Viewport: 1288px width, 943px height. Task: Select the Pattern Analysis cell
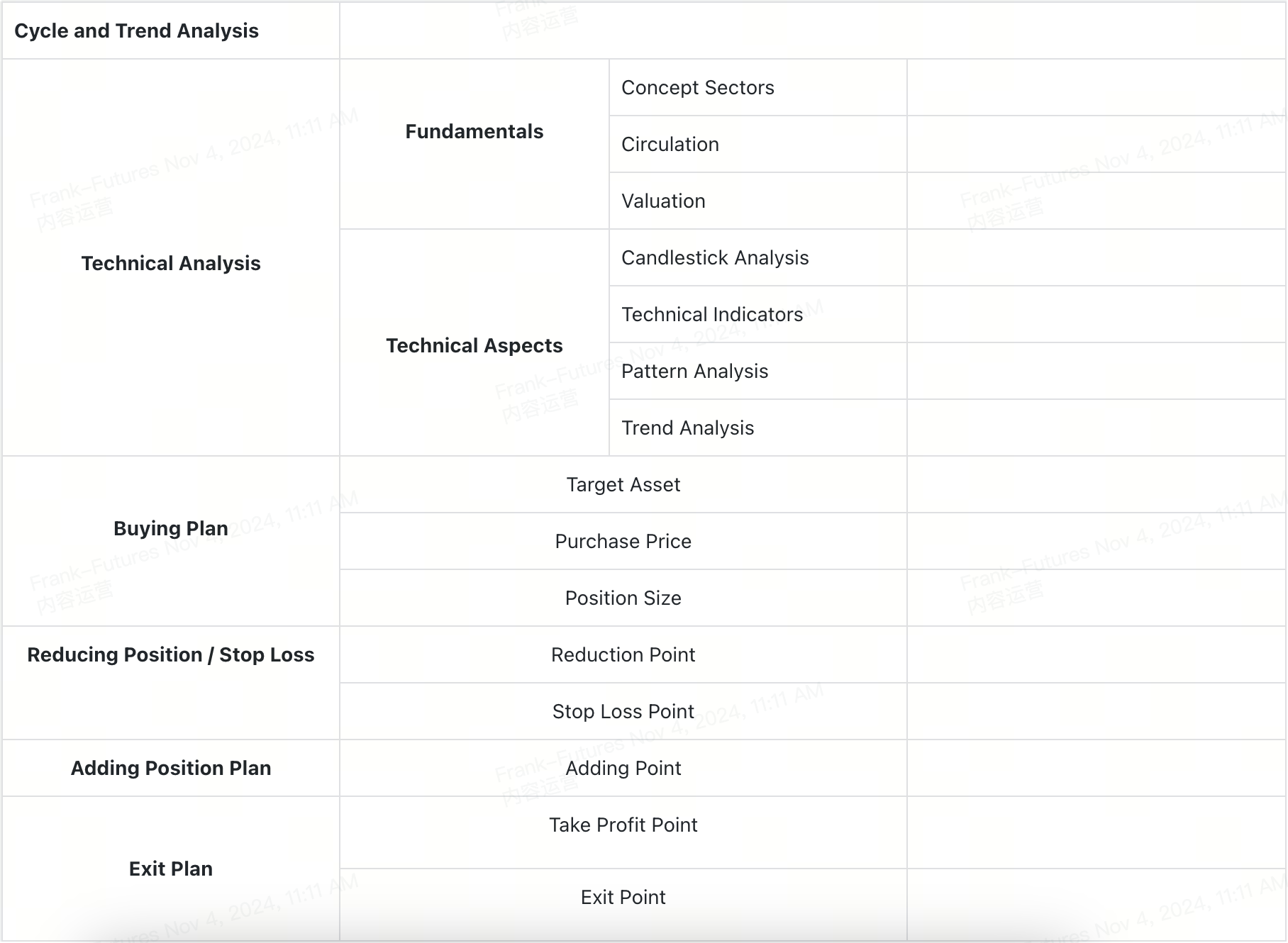694,372
